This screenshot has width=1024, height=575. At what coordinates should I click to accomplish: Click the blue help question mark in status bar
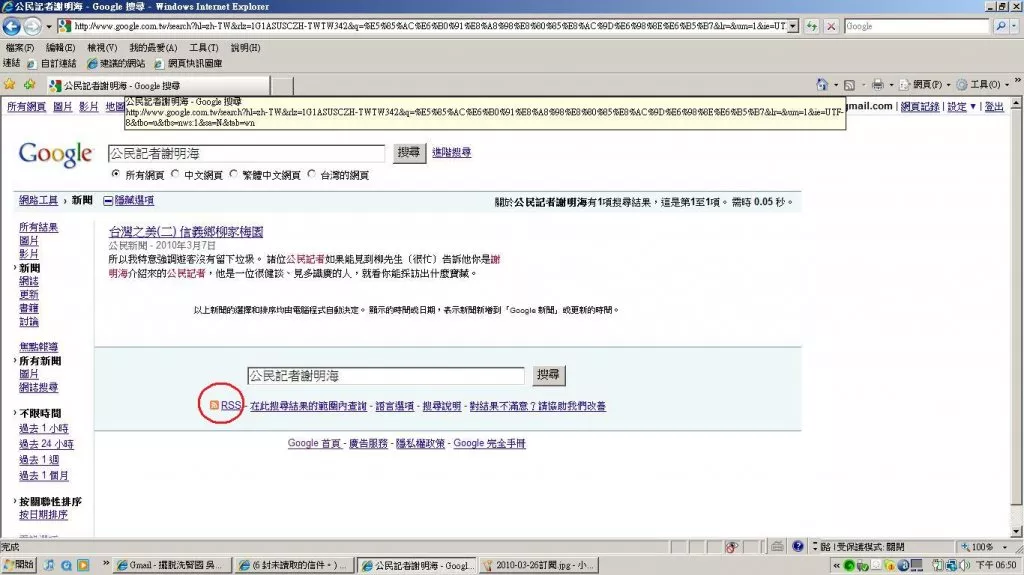pos(798,546)
